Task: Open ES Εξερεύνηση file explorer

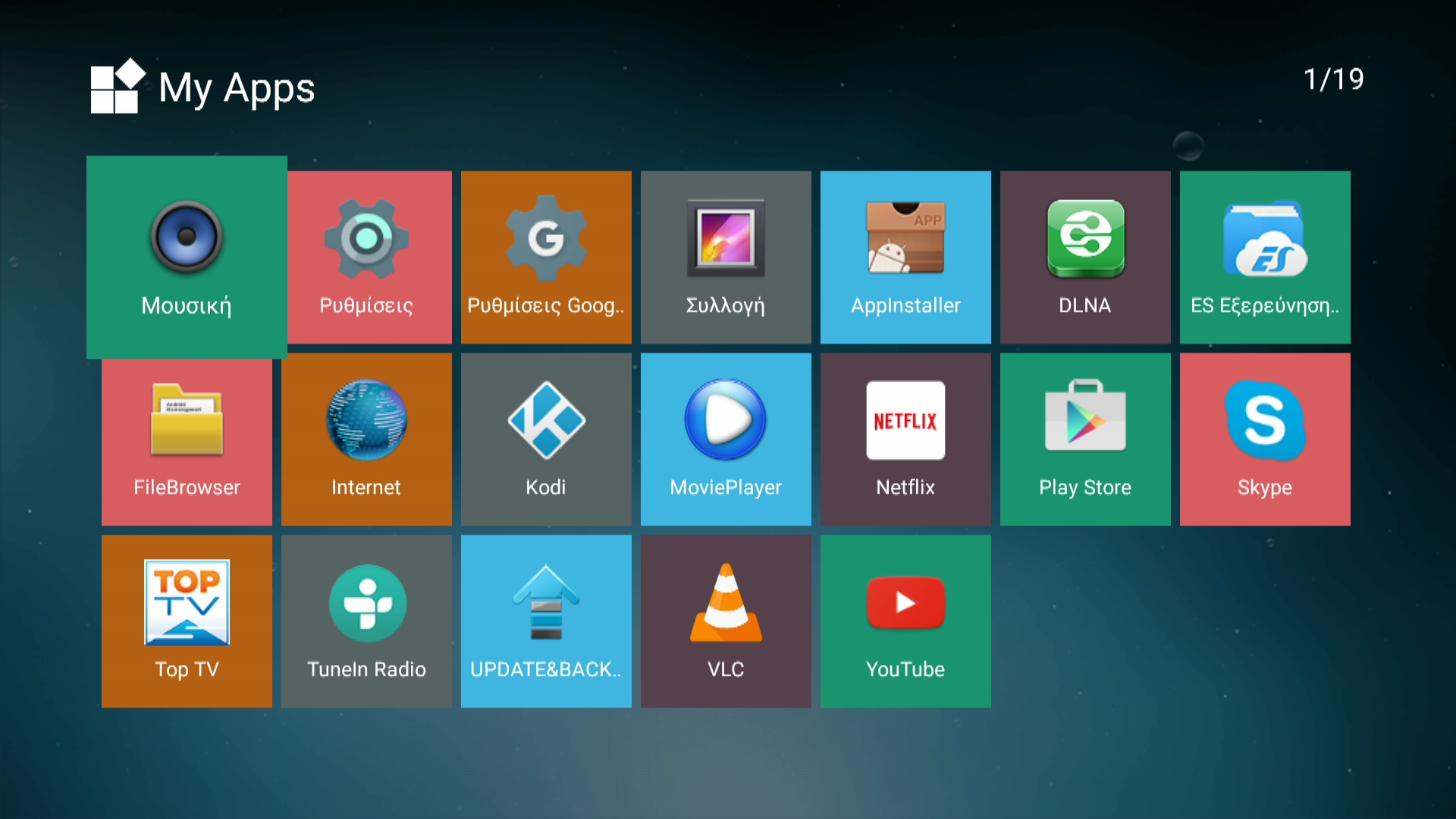Action: pos(1265,257)
